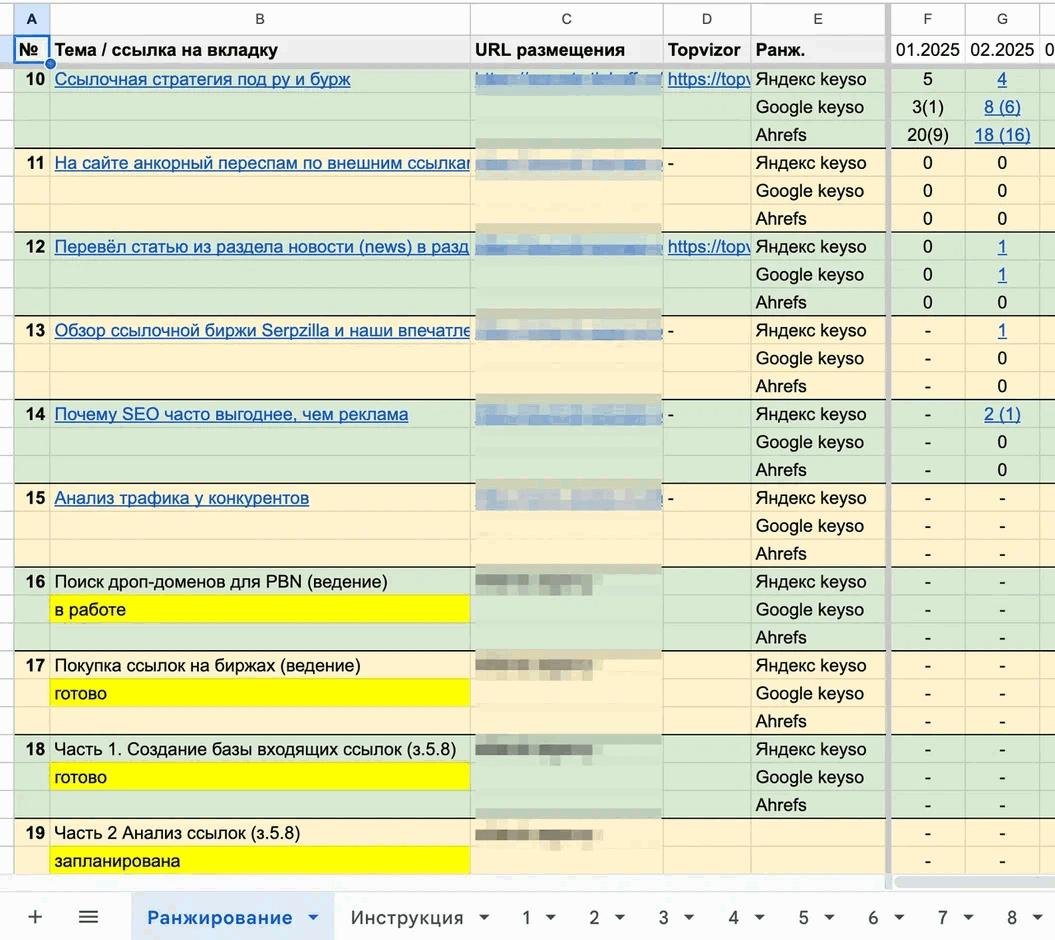Switch to the Инструкция sheet tab
The height and width of the screenshot is (940, 1055).
(x=406, y=918)
